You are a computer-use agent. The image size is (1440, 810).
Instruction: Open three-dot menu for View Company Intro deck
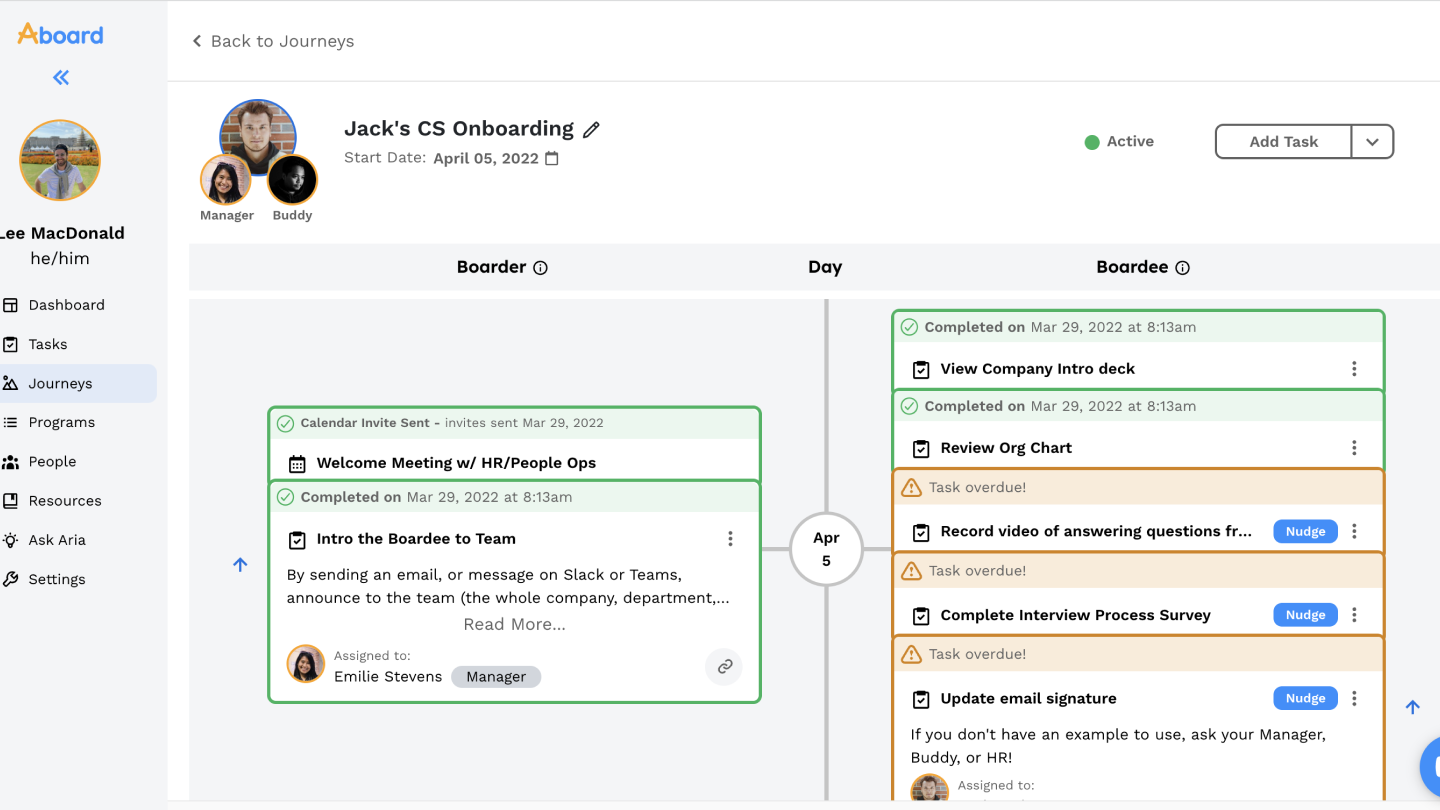pos(1354,369)
